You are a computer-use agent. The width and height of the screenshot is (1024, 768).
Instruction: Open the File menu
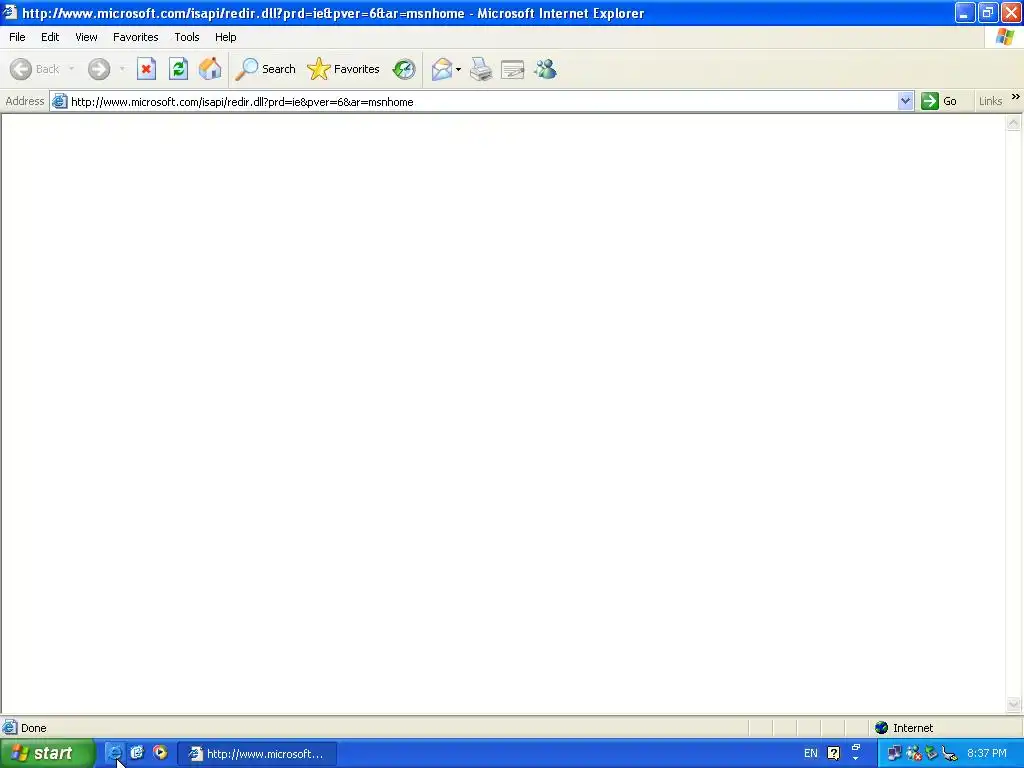[x=17, y=37]
